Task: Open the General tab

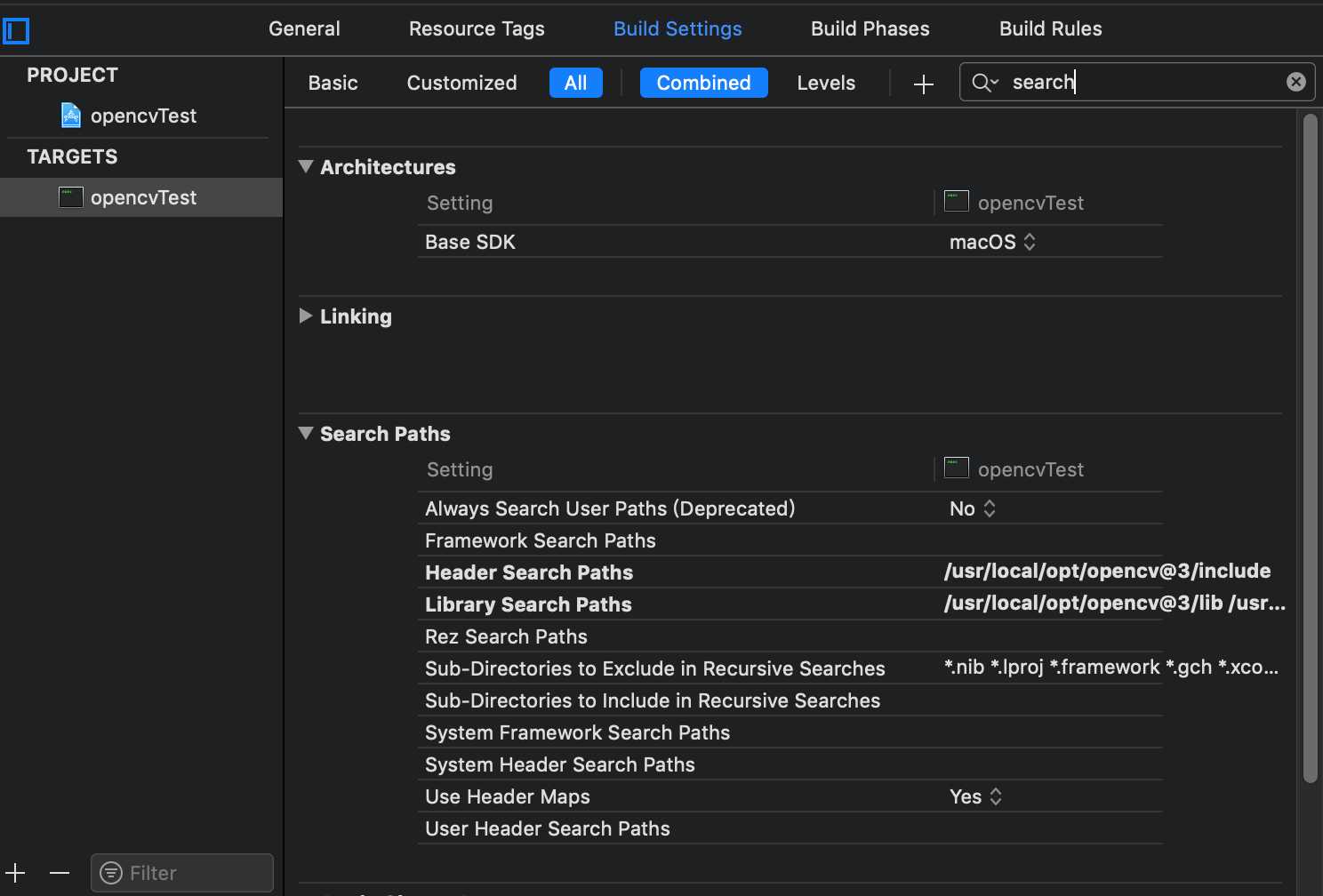Action: pyautogui.click(x=304, y=28)
